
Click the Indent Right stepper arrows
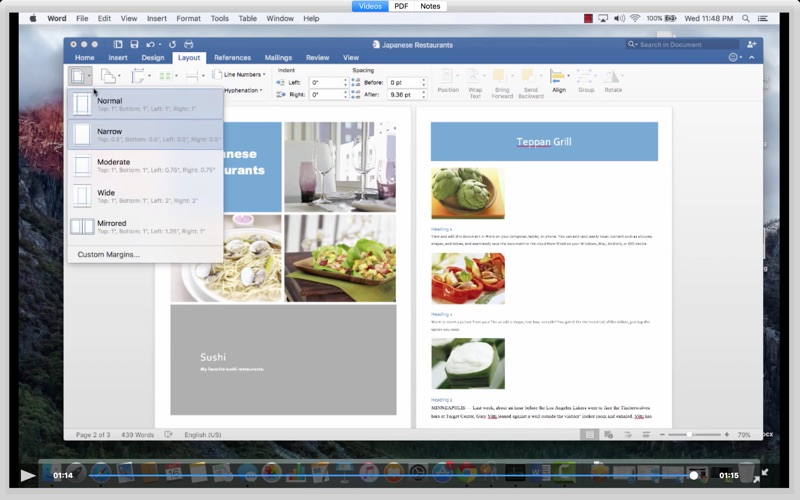[345, 94]
